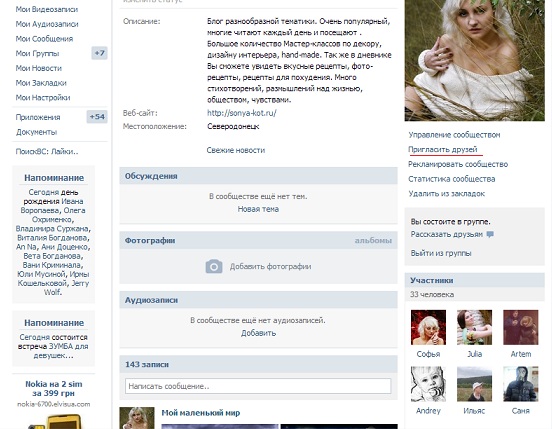Screen dimensions: 552x429
Task: Click the Andrey name link
Action: pyautogui.click(x=428, y=411)
